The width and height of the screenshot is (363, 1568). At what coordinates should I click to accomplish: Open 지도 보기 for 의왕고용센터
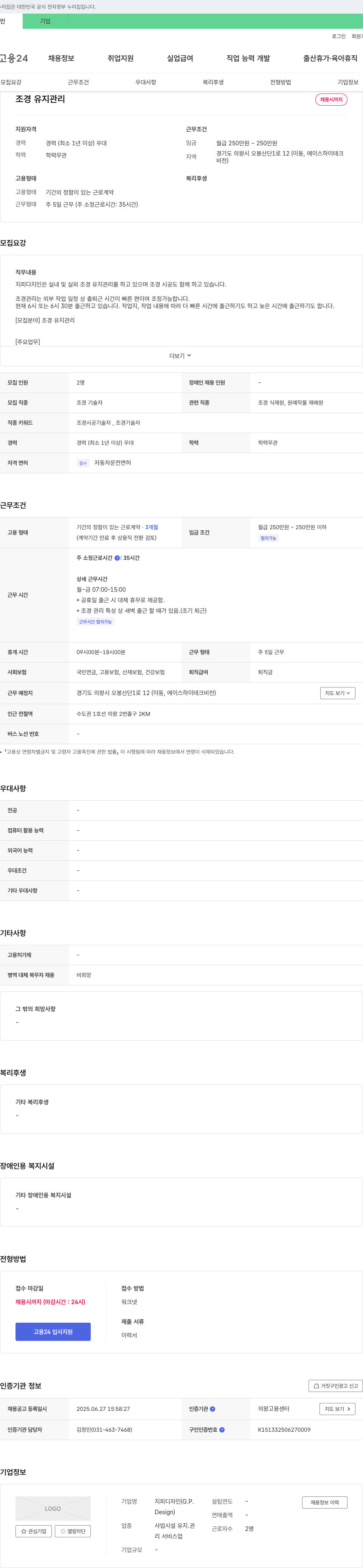(x=337, y=1409)
